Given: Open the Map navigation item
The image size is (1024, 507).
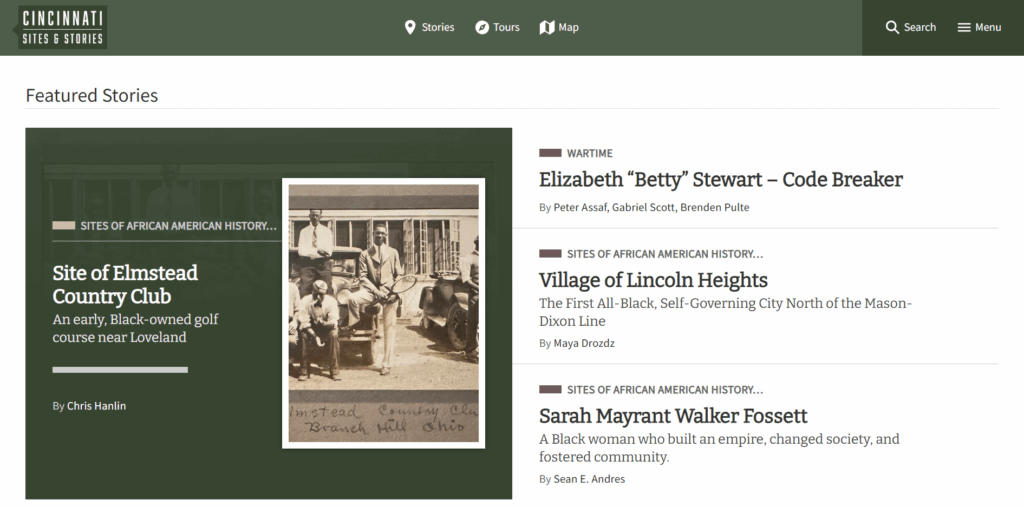Looking at the screenshot, I should click(x=568, y=27).
